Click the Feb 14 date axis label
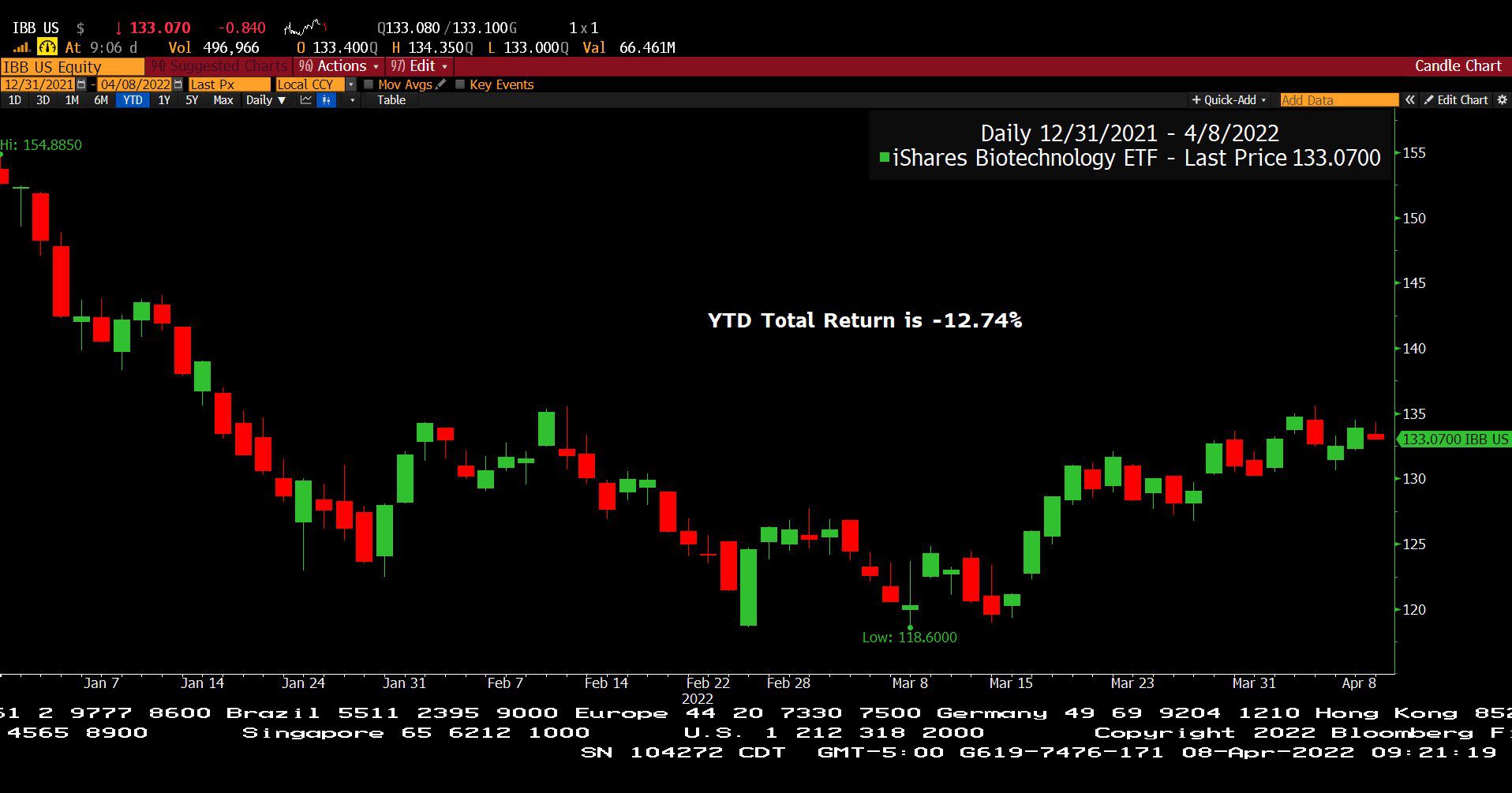This screenshot has height=793, width=1512. [x=606, y=683]
